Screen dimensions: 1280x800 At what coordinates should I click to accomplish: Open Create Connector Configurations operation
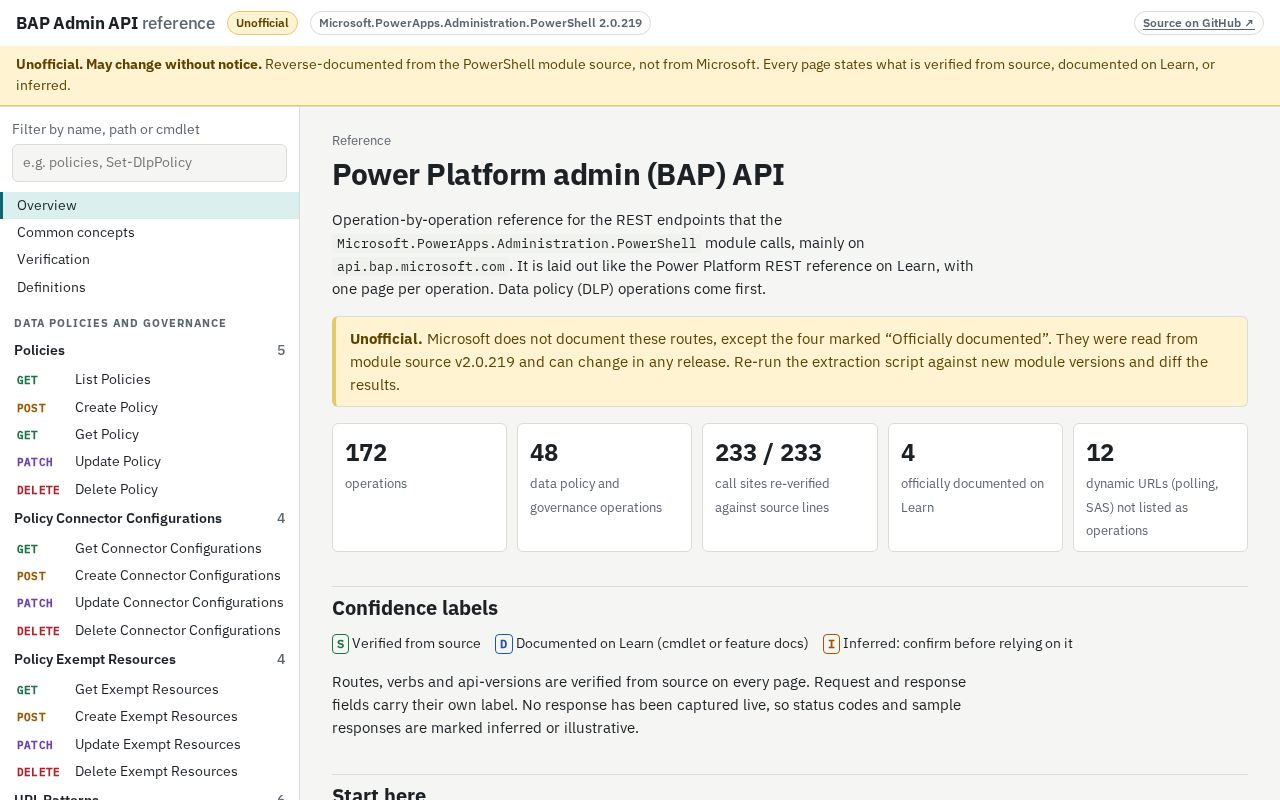pos(150,575)
